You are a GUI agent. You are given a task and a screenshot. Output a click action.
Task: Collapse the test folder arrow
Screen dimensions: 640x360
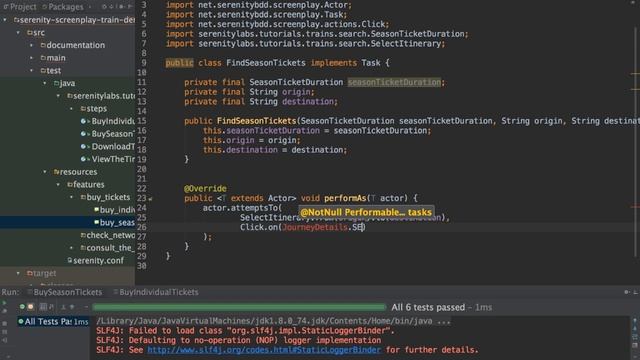(x=31, y=70)
